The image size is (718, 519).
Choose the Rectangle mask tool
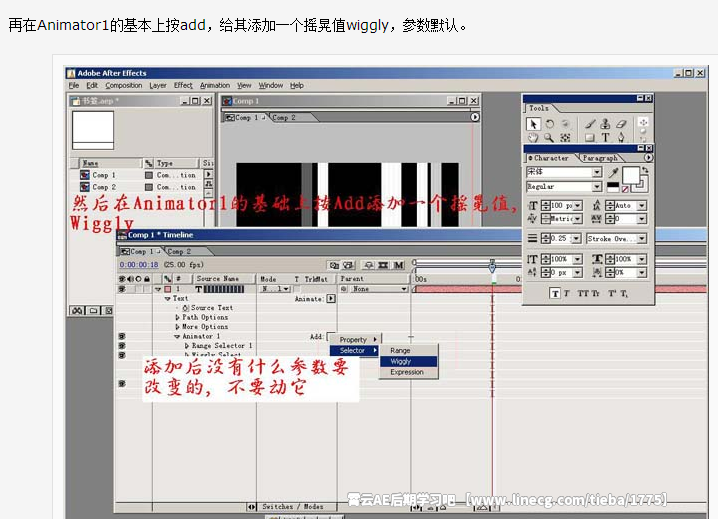coord(590,137)
